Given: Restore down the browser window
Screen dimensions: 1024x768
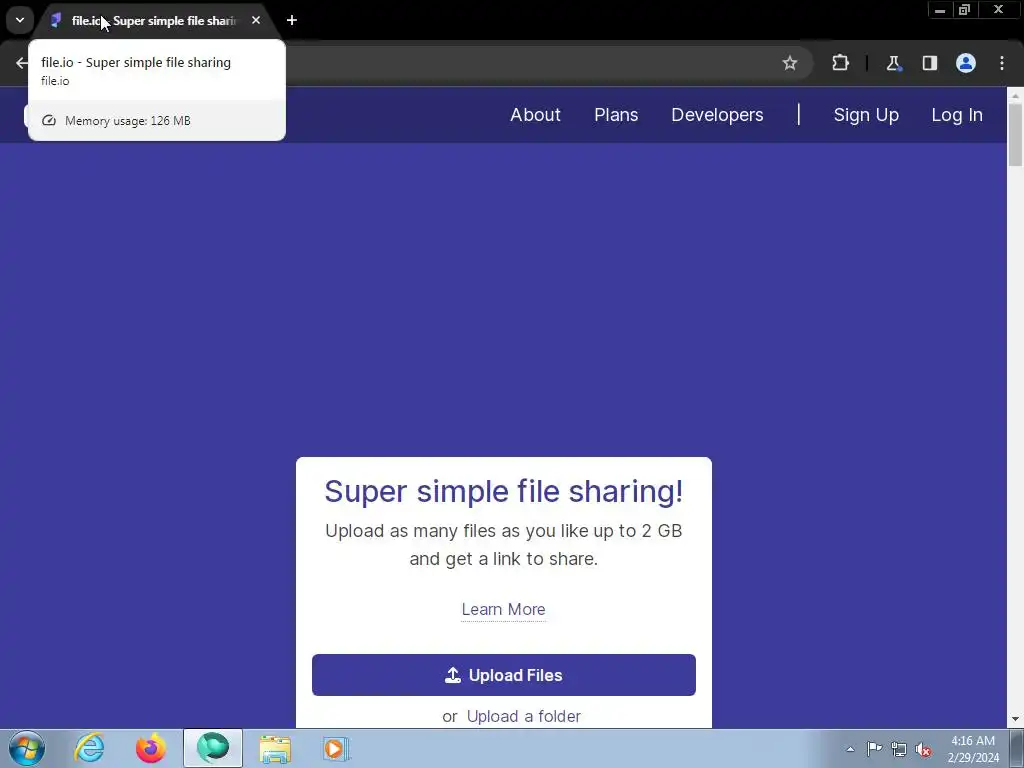Looking at the screenshot, I should coord(964,10).
